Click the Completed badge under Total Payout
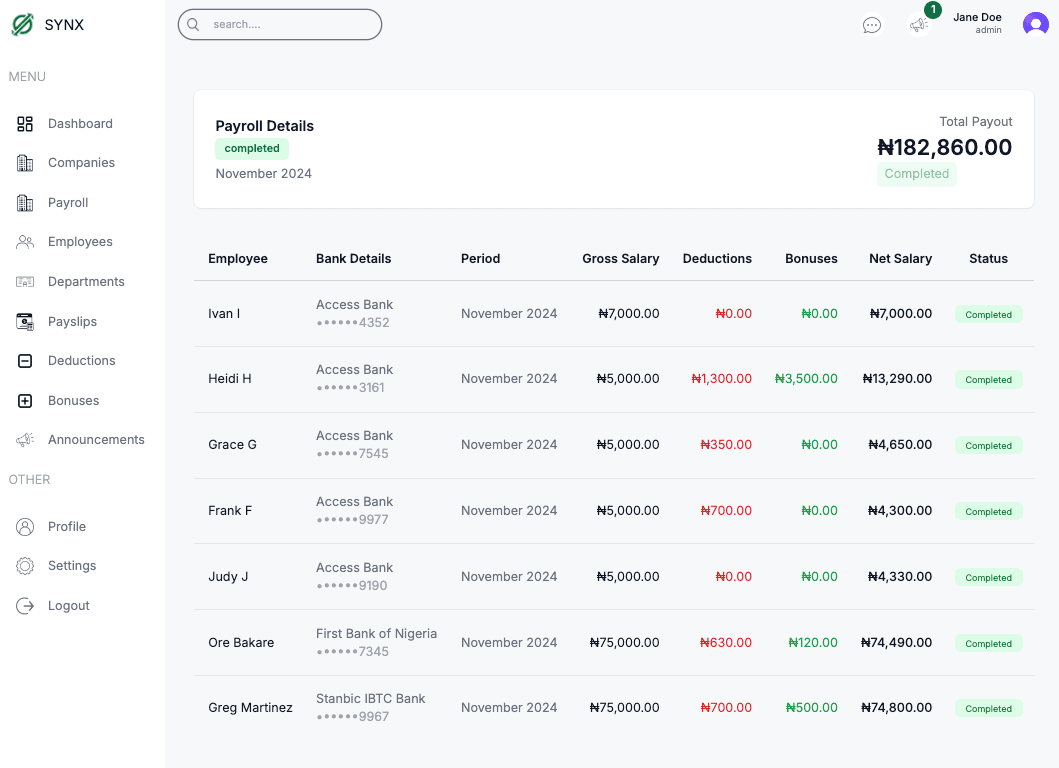Viewport: 1059px width, 768px height. pyautogui.click(x=916, y=174)
